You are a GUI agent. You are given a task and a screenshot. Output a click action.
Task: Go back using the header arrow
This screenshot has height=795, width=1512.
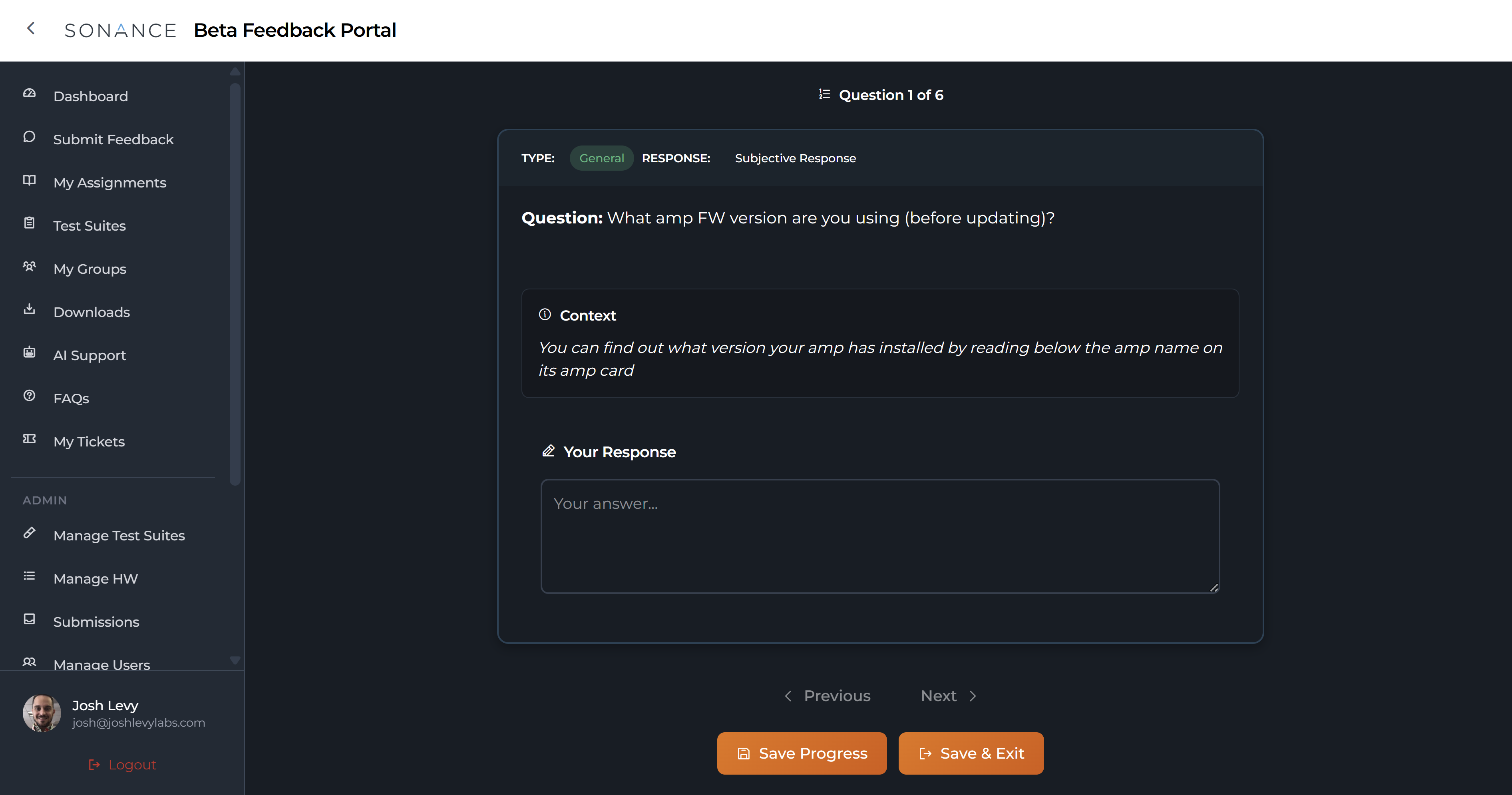pos(31,28)
